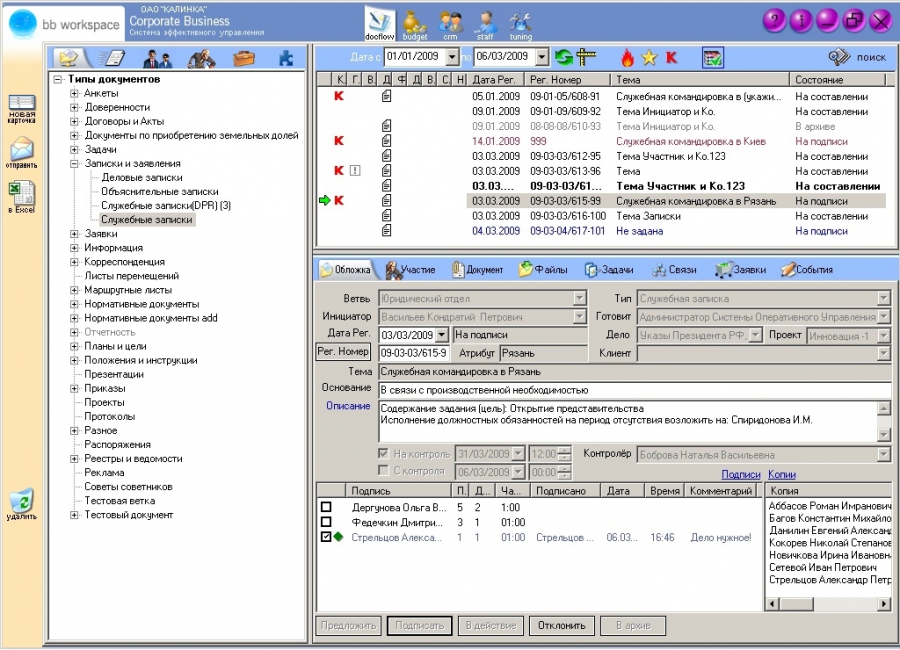Open the end date 06/03/2009 dropdown
900x650 pixels.
pos(542,56)
